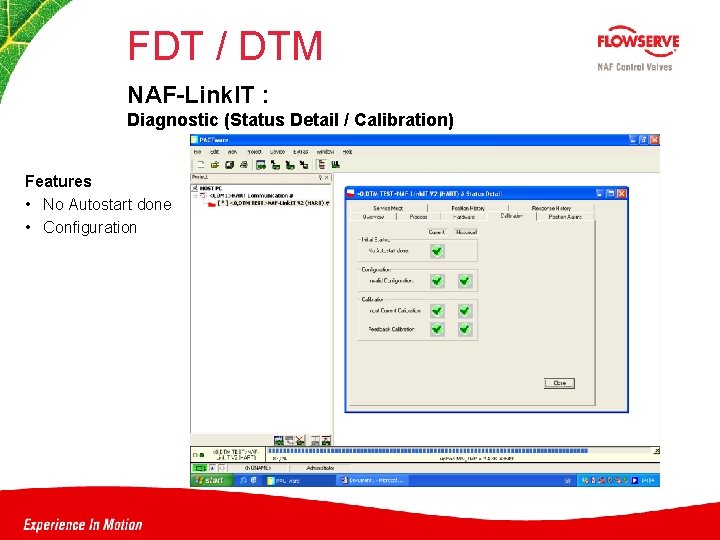Select the DTM TEST NAF-LinkIT V2 tree item
This screenshot has height=540, width=720.
point(273,203)
